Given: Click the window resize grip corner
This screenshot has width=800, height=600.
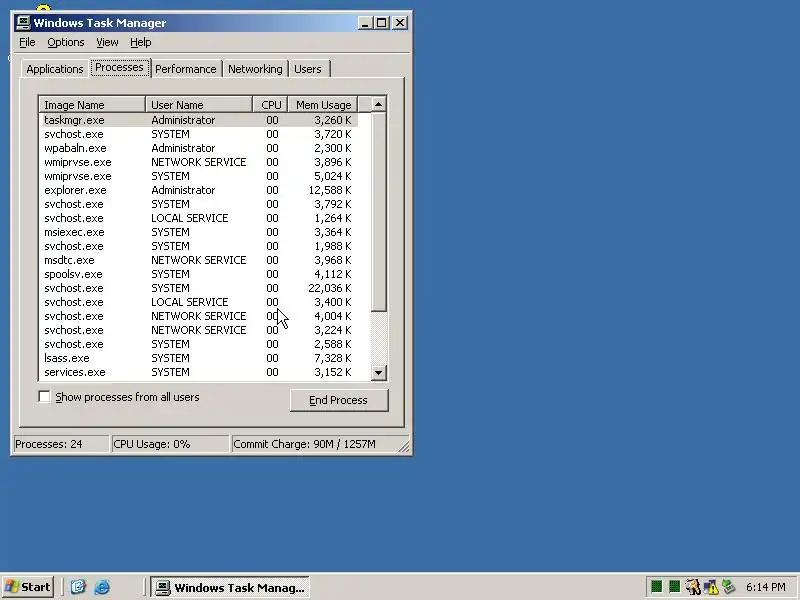Looking at the screenshot, I should [404, 447].
